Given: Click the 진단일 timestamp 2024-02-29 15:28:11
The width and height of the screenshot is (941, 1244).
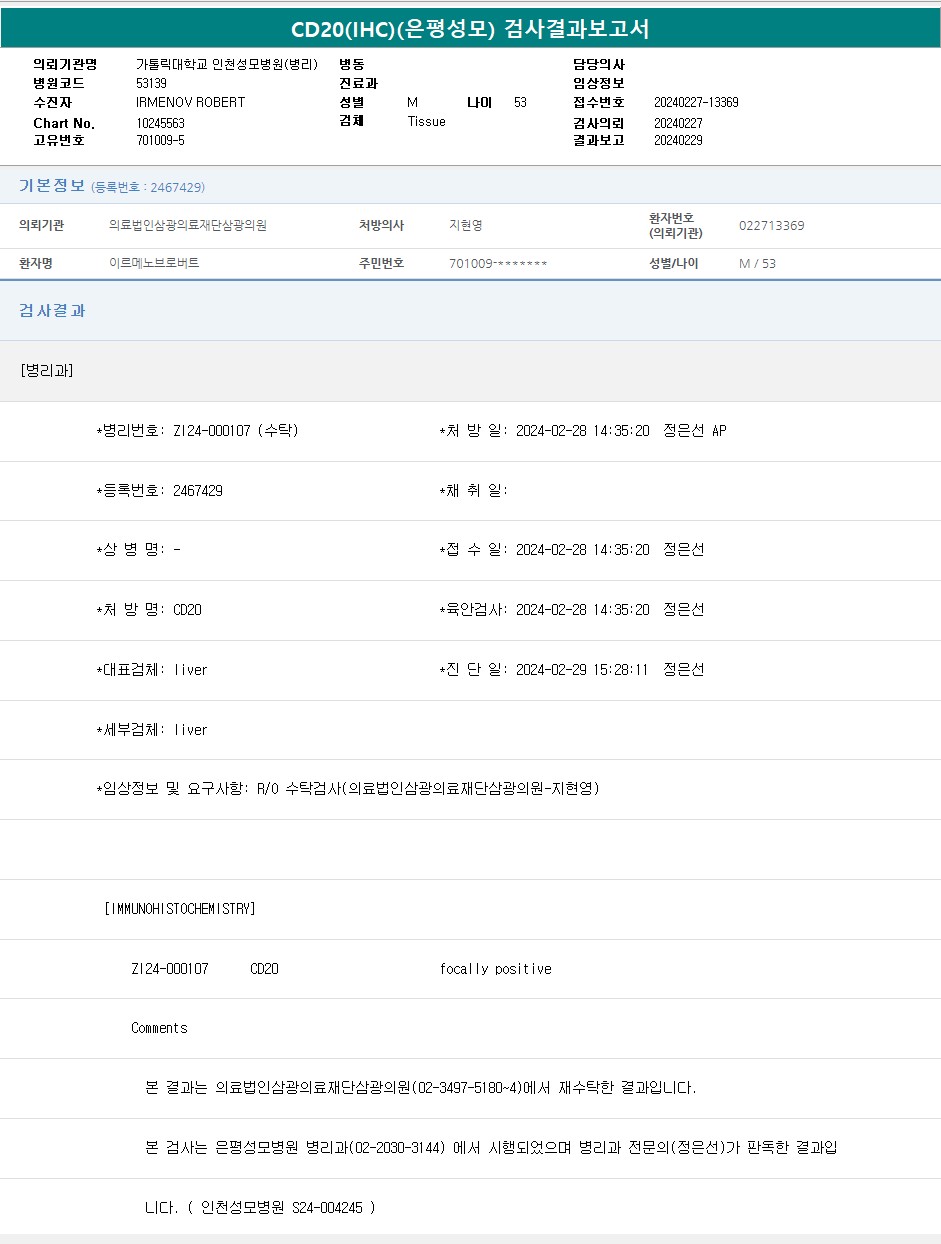Looking at the screenshot, I should coord(582,670).
